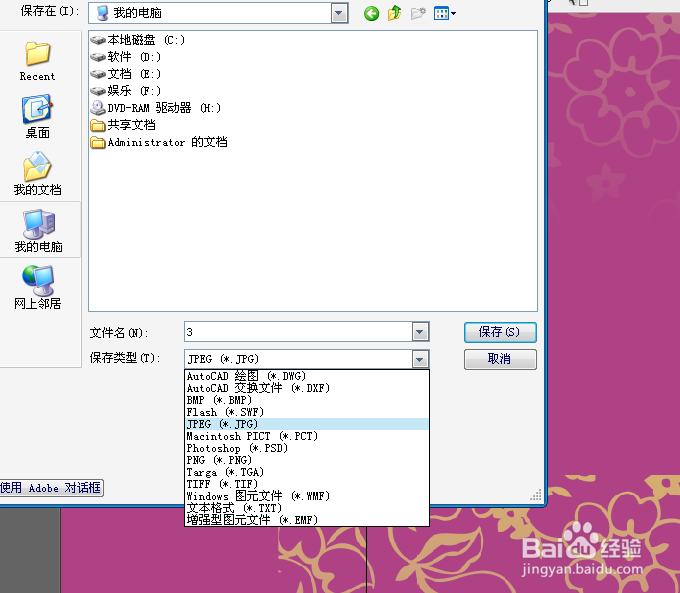Select the 本地磁盘 (C:) drive
This screenshot has height=593, width=680.
137,40
